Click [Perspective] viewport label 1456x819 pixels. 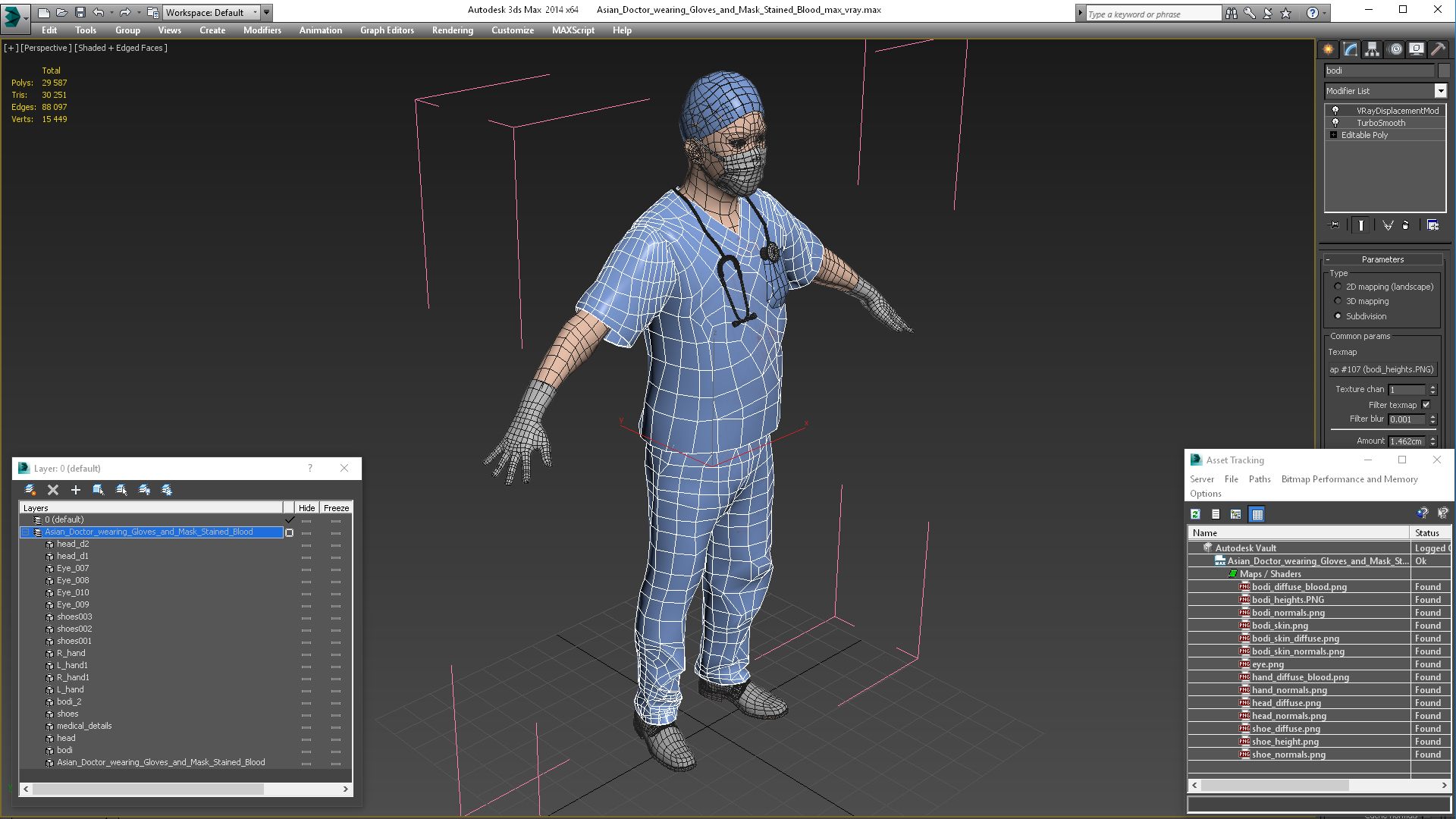point(46,48)
